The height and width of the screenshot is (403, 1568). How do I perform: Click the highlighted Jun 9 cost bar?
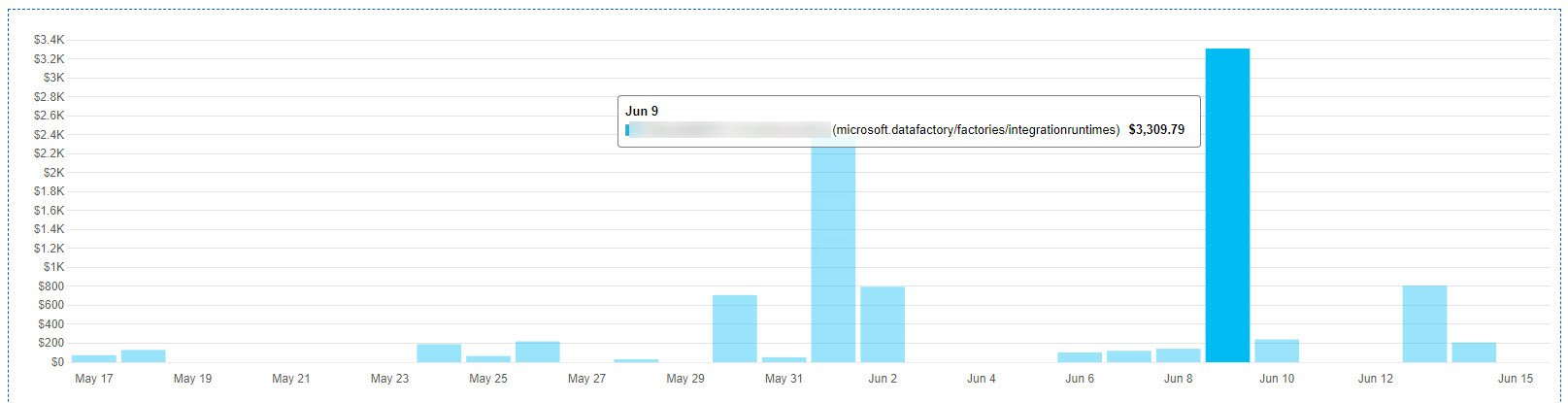coord(1227,205)
